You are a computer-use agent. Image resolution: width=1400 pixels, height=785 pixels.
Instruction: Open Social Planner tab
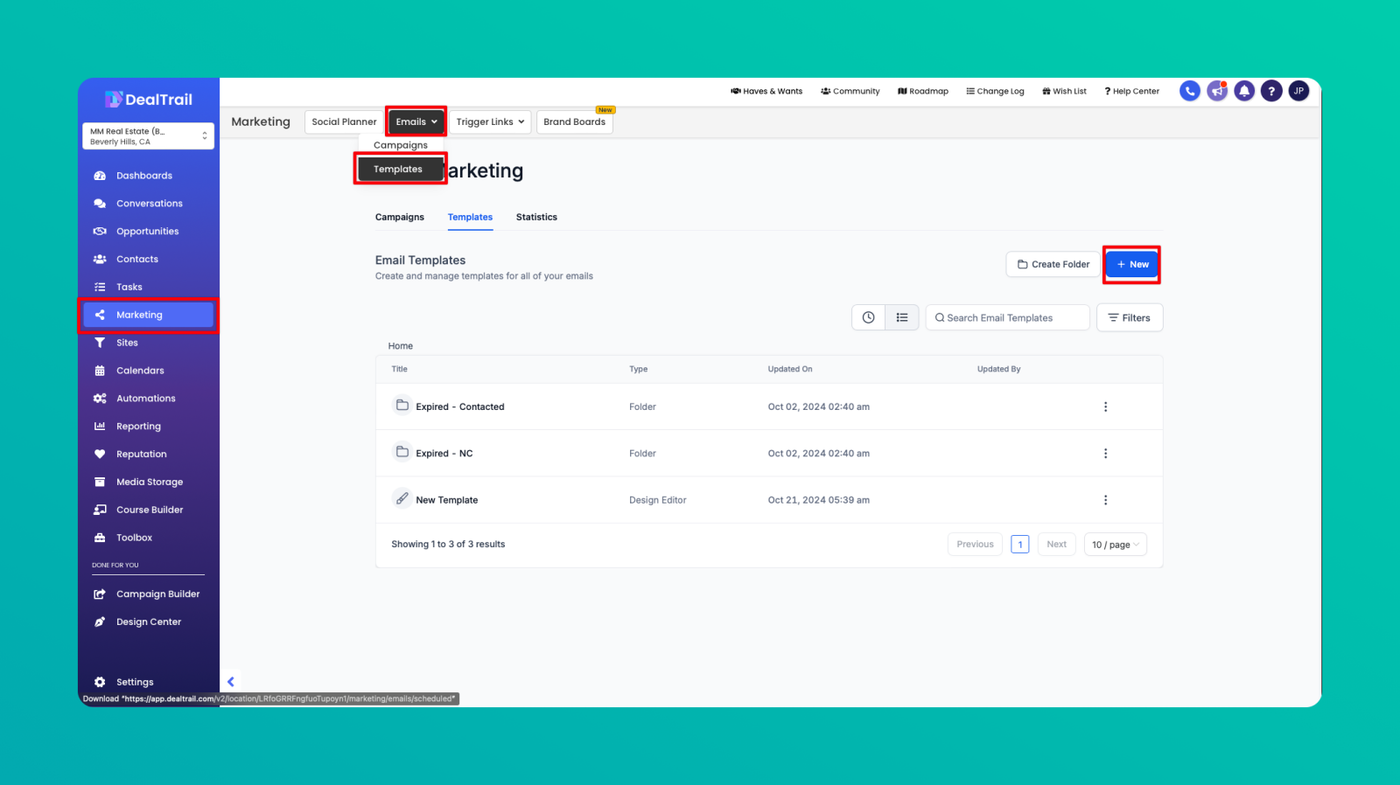point(344,122)
